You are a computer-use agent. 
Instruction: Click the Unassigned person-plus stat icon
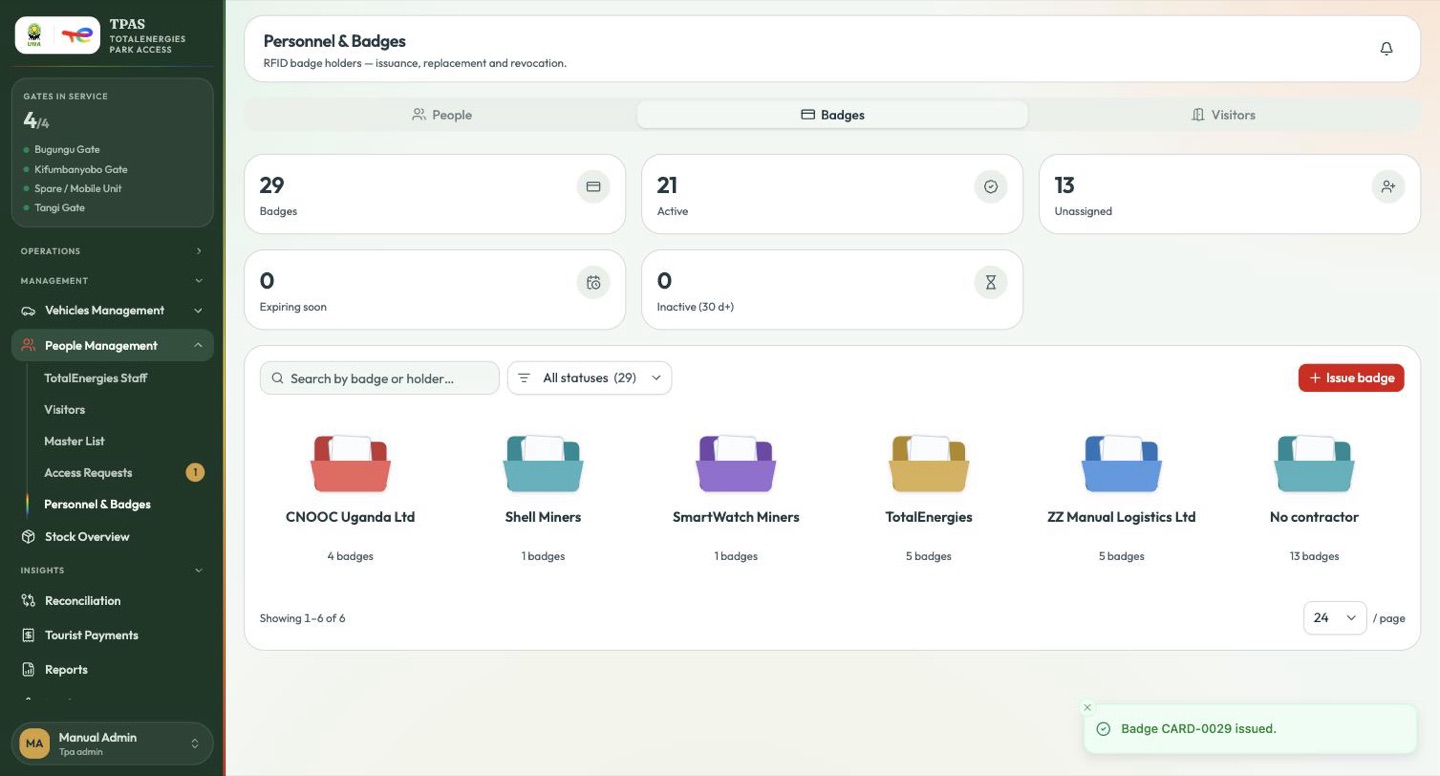point(1388,187)
